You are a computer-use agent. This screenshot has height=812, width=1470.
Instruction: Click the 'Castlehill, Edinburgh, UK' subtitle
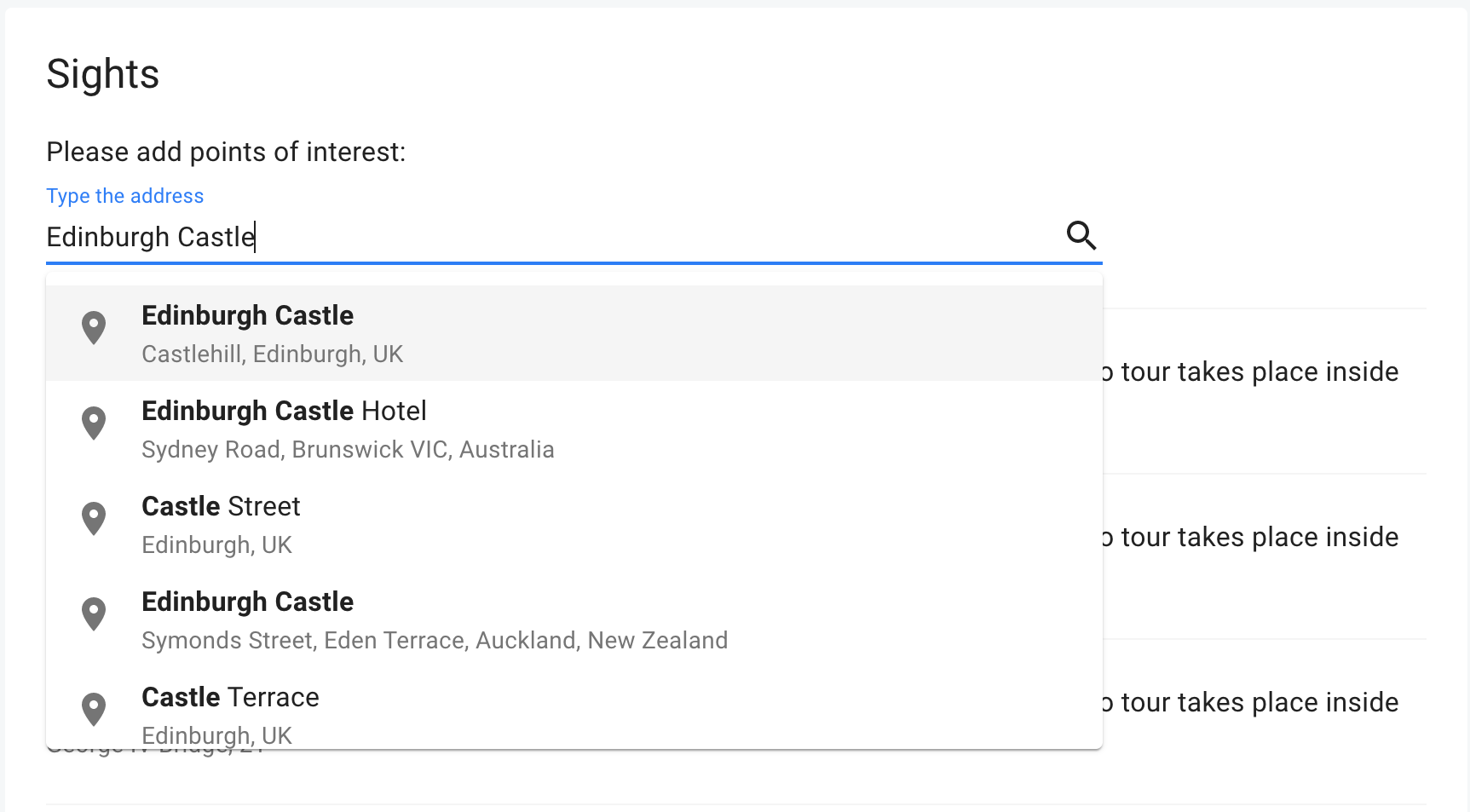272,354
